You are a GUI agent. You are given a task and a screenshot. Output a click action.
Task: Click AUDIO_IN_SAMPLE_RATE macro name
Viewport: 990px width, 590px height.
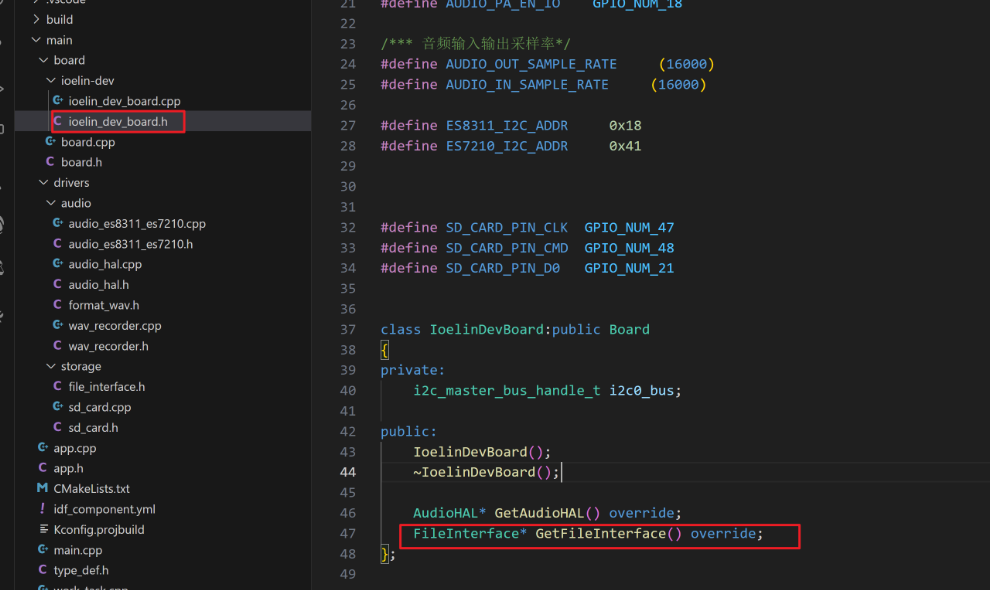click(x=527, y=84)
